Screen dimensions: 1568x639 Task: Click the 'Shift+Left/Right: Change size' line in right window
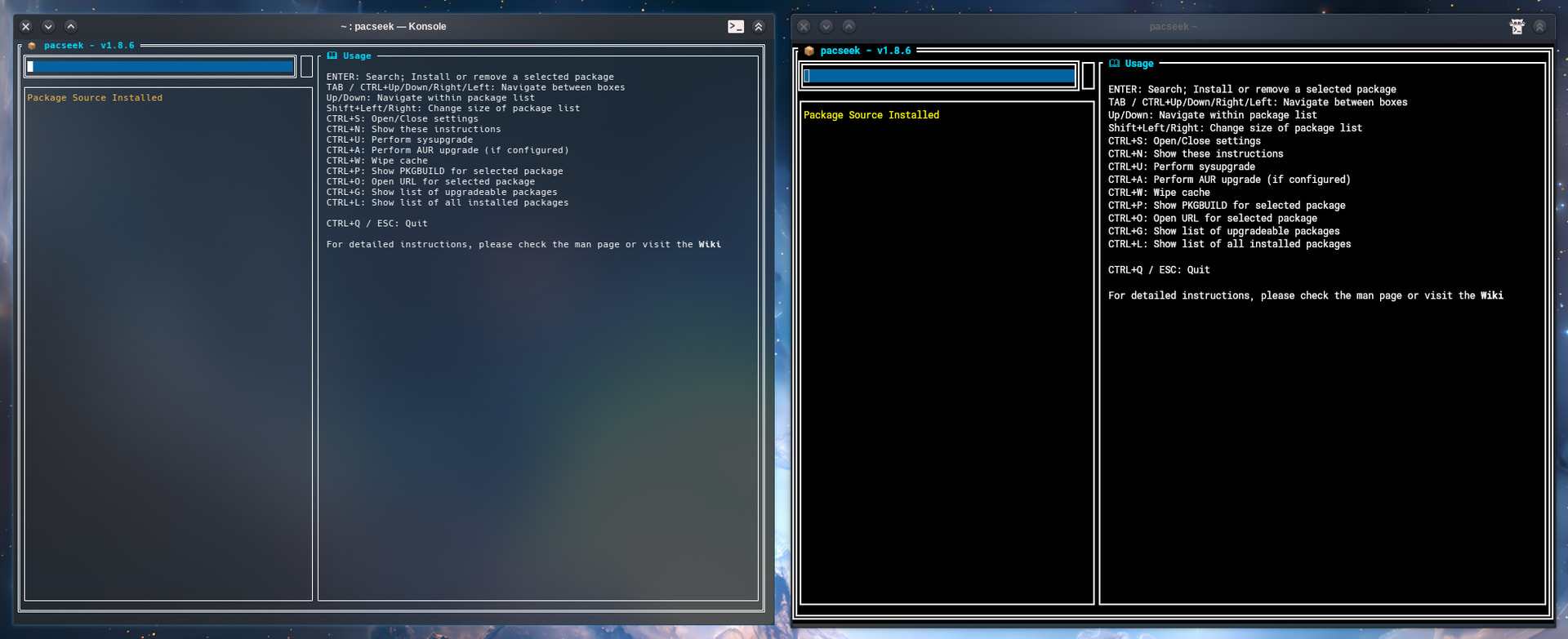click(1235, 128)
